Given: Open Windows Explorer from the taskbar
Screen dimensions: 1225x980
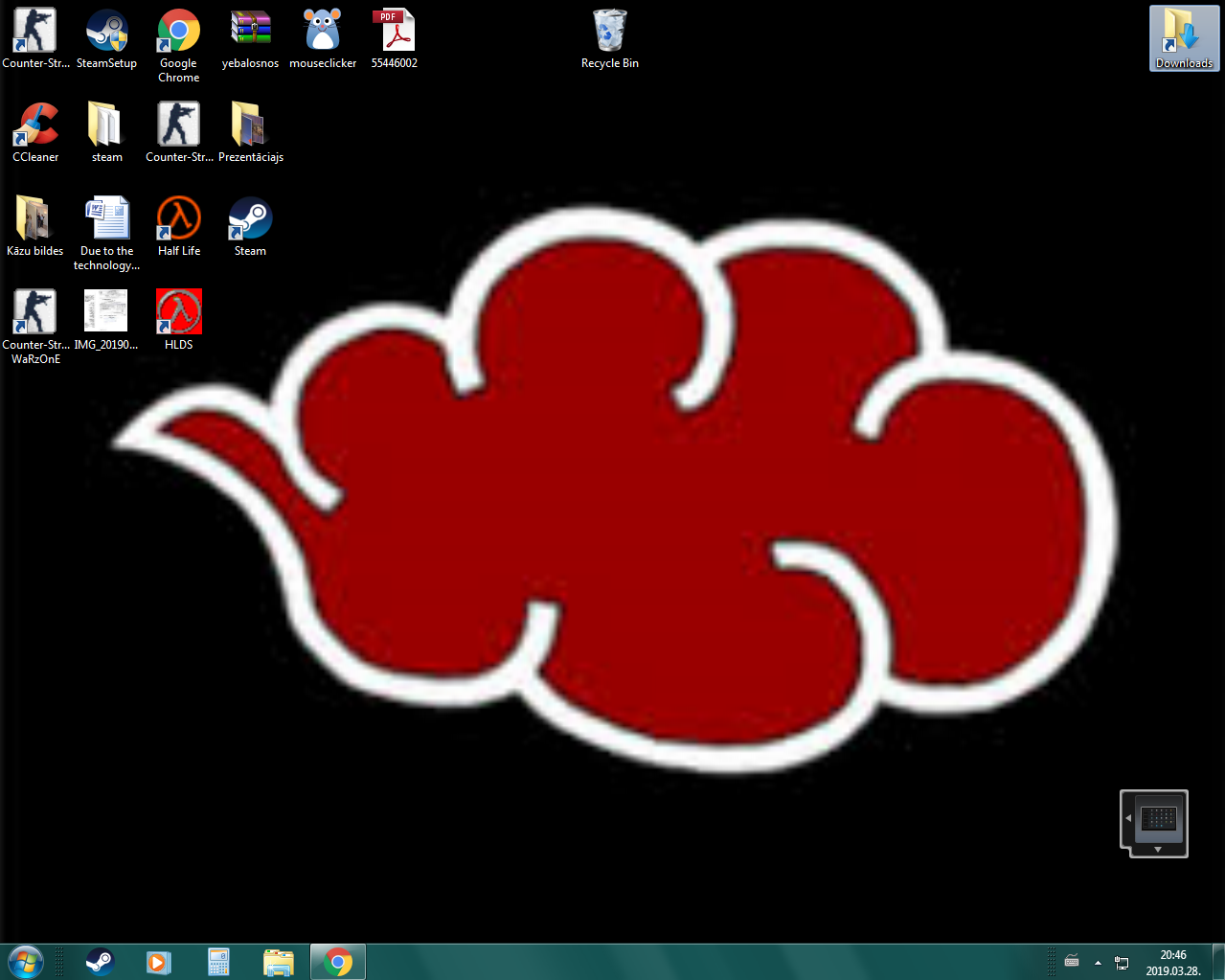Looking at the screenshot, I should pos(278,962).
